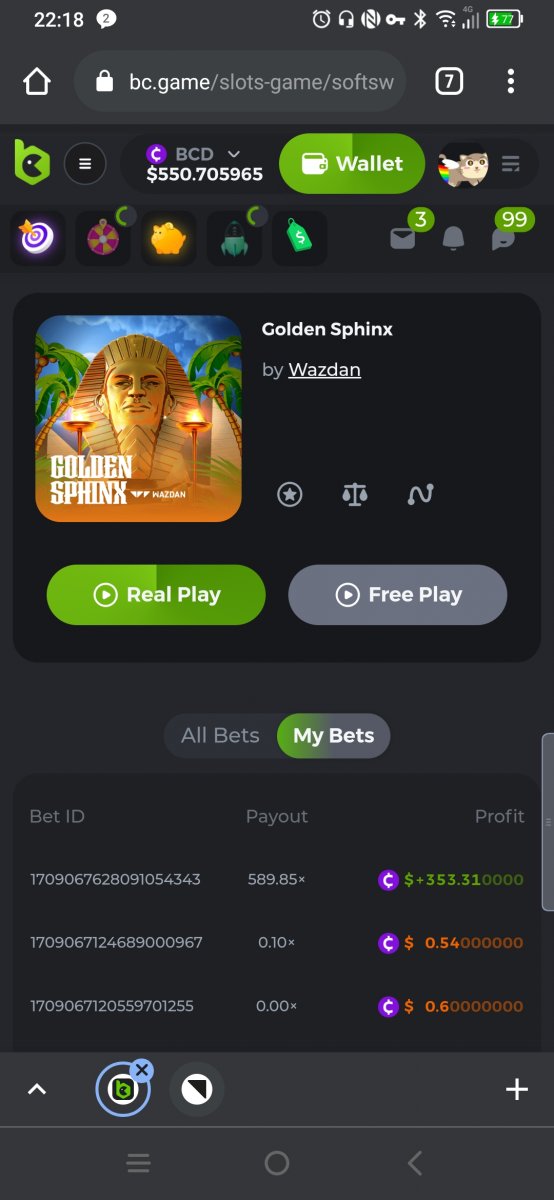Tap the rocket rewards icon

tap(234, 238)
